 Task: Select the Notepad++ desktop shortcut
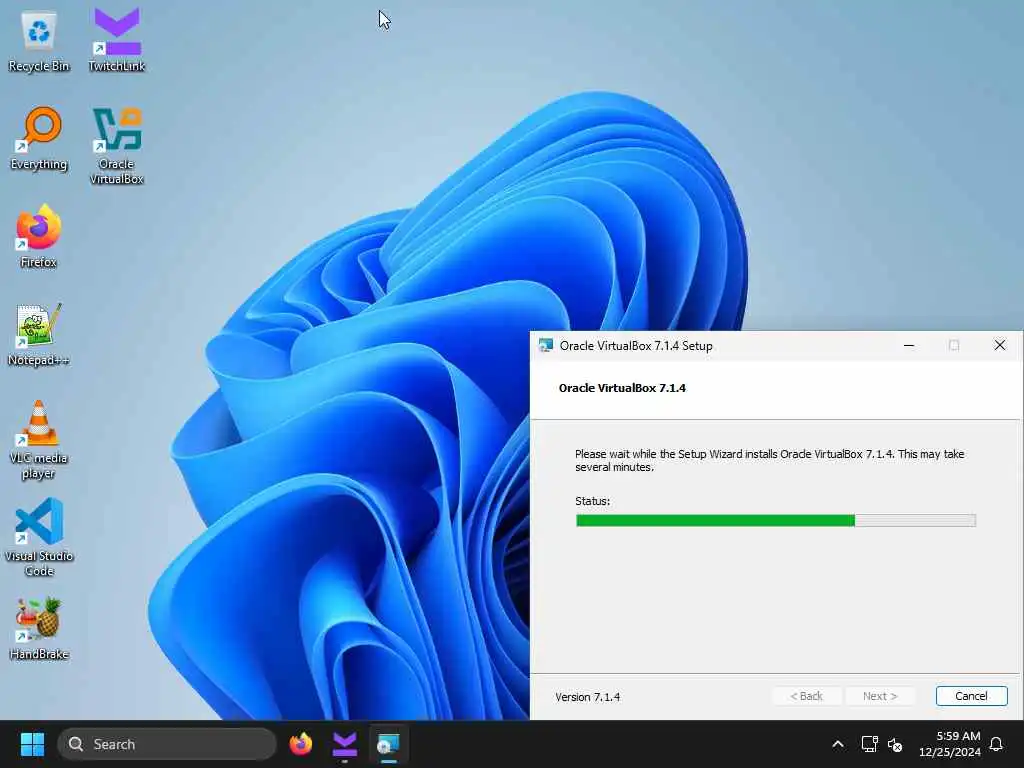coord(39,334)
